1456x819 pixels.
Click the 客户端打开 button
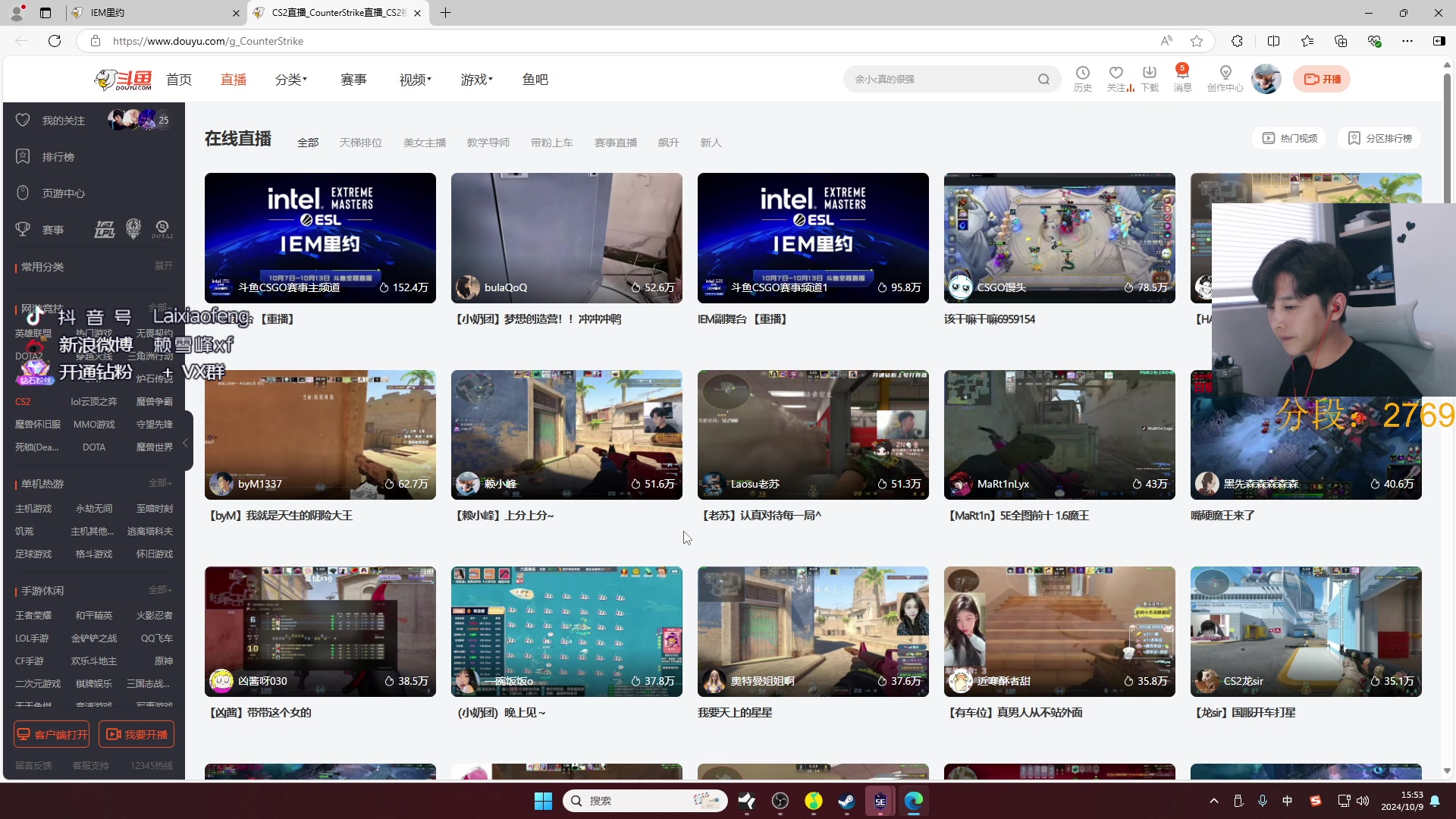[52, 734]
